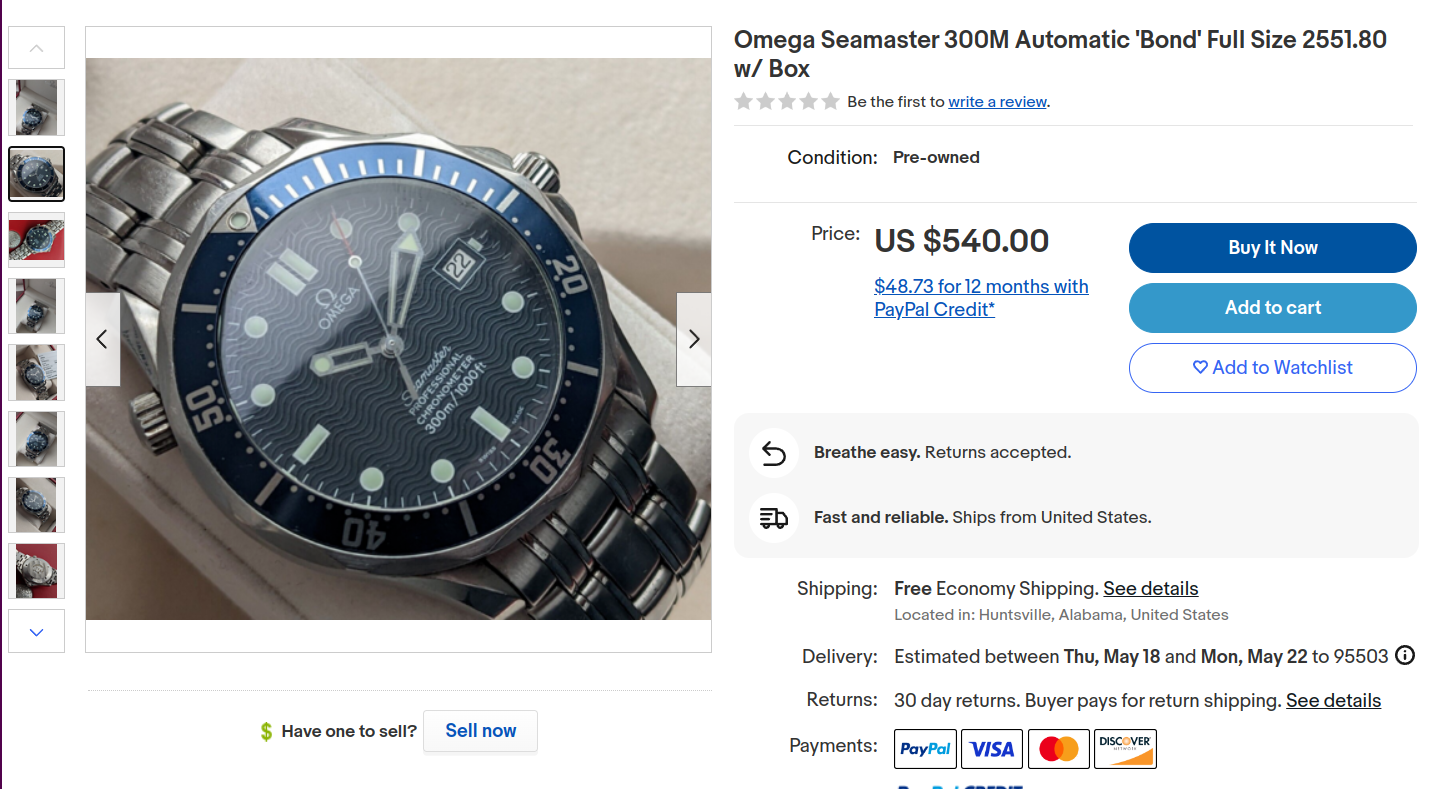
Task: Click the delivery info circle icon
Action: pos(1405,656)
